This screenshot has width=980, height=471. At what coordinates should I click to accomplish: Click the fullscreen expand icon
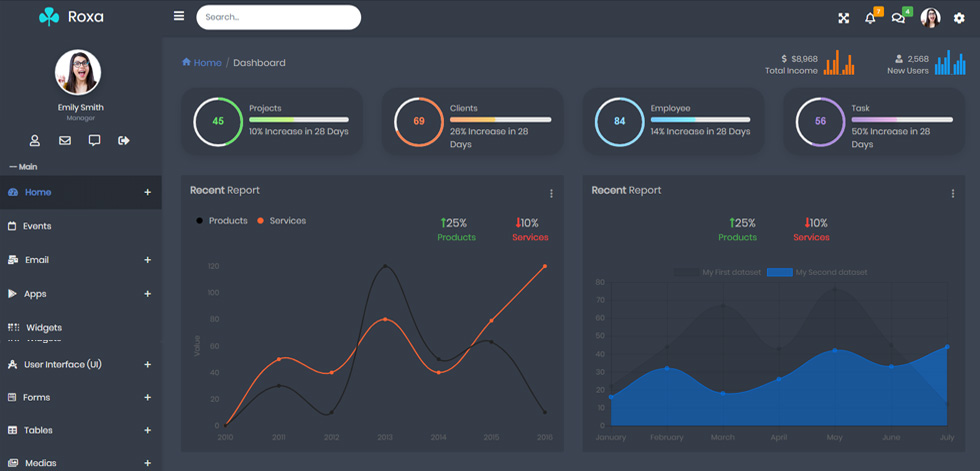844,18
